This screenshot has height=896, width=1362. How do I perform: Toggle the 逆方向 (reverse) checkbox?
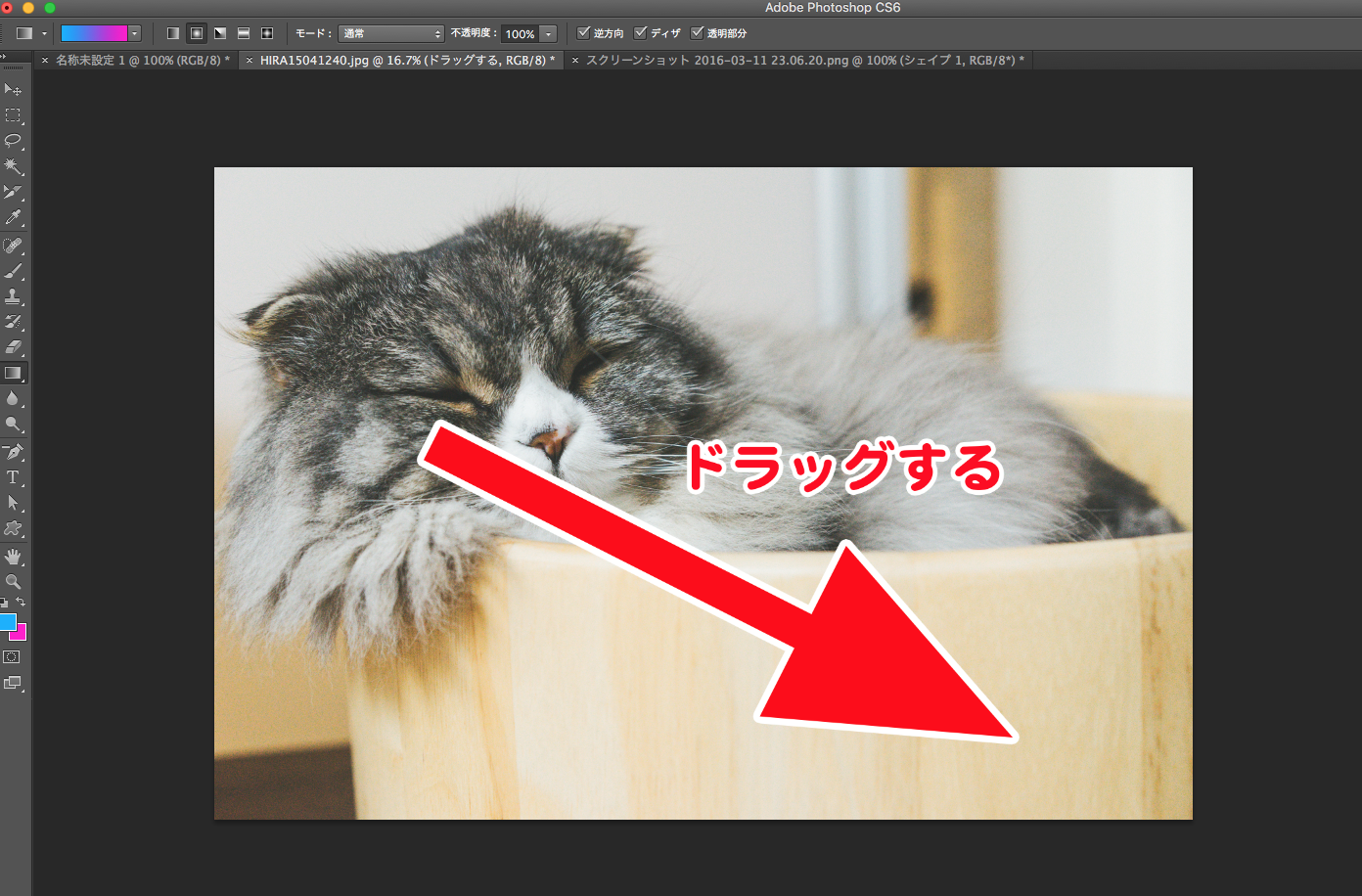tap(584, 33)
